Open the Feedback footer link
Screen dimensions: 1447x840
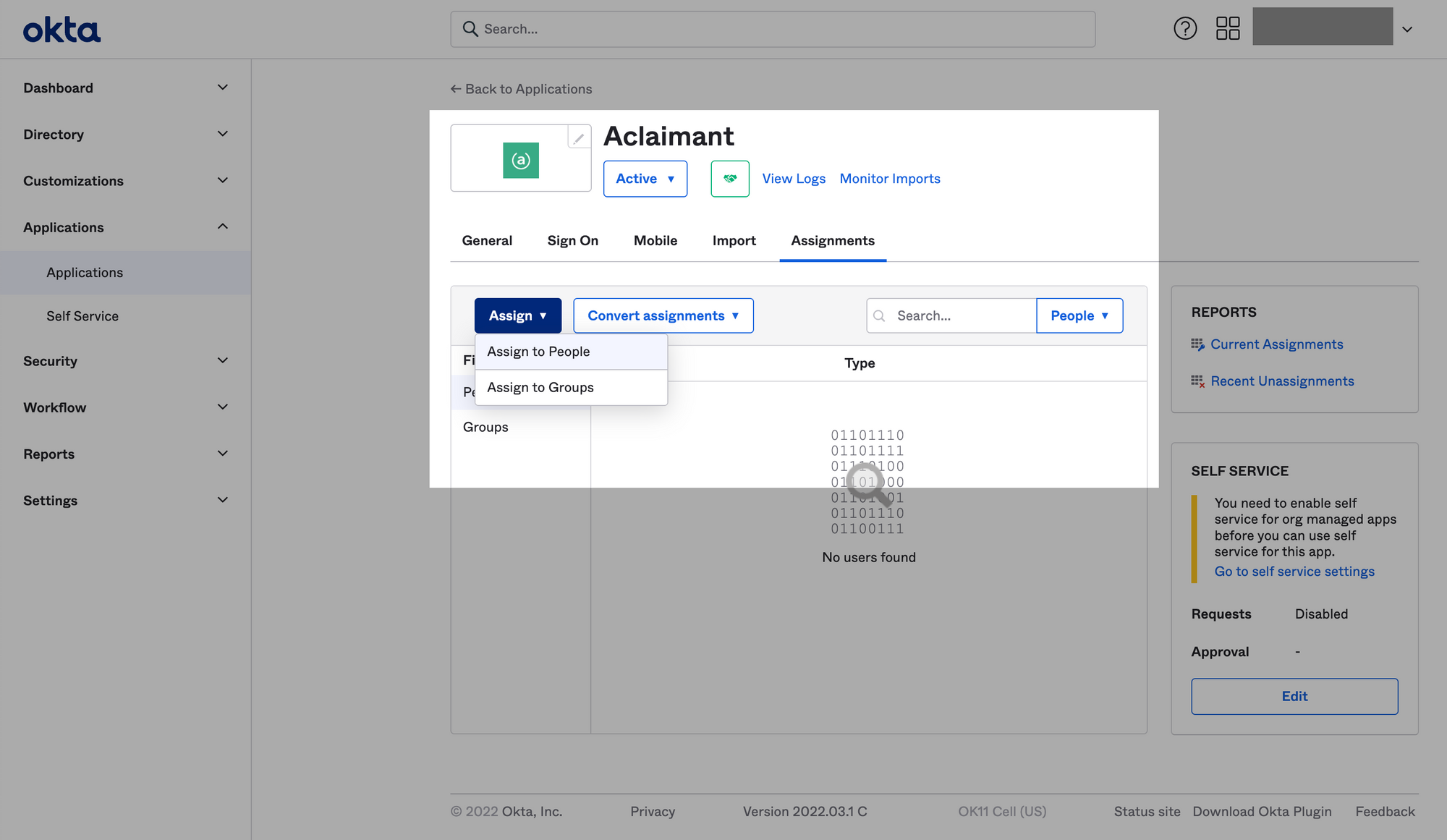pyautogui.click(x=1385, y=812)
